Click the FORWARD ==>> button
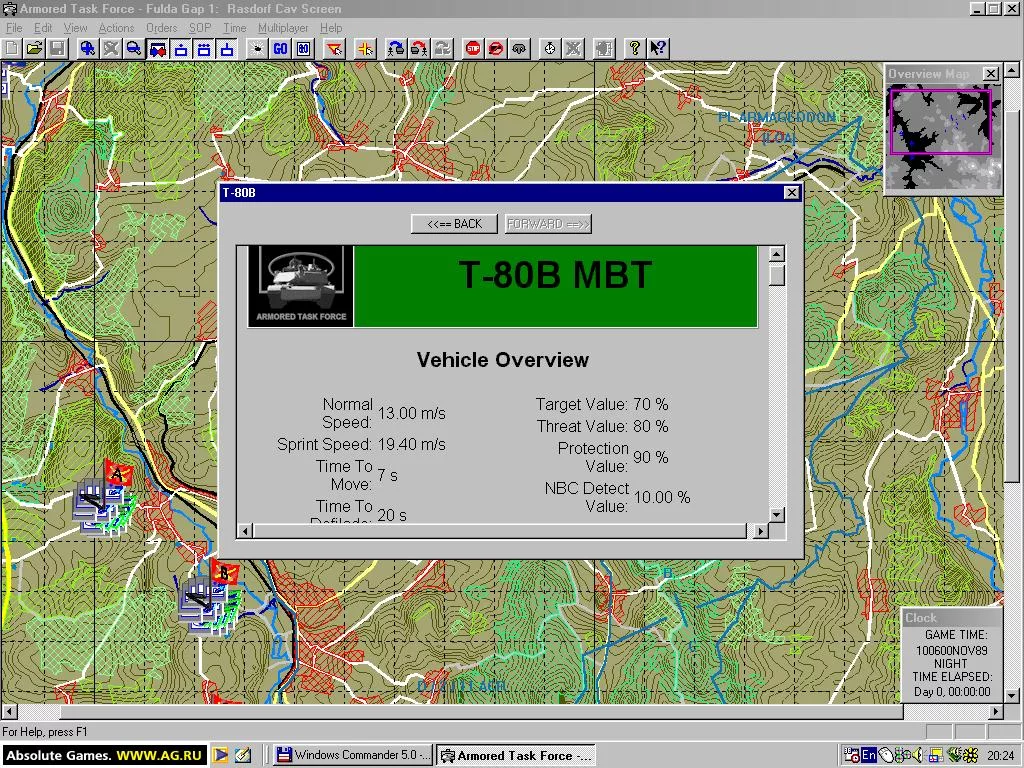Image resolution: width=1024 pixels, height=768 pixels. coord(548,224)
